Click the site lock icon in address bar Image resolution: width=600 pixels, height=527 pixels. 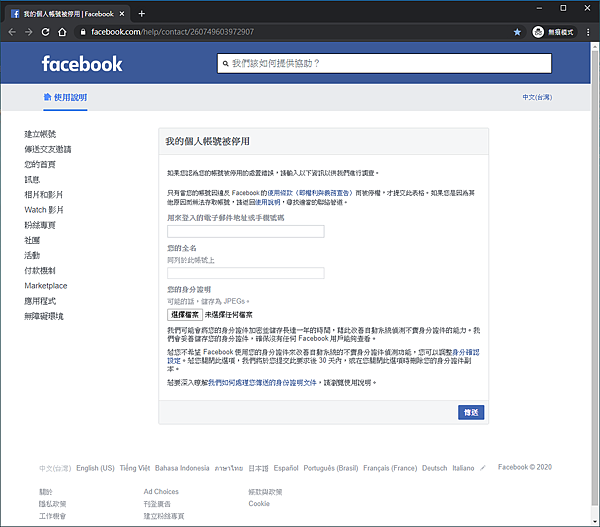click(83, 32)
